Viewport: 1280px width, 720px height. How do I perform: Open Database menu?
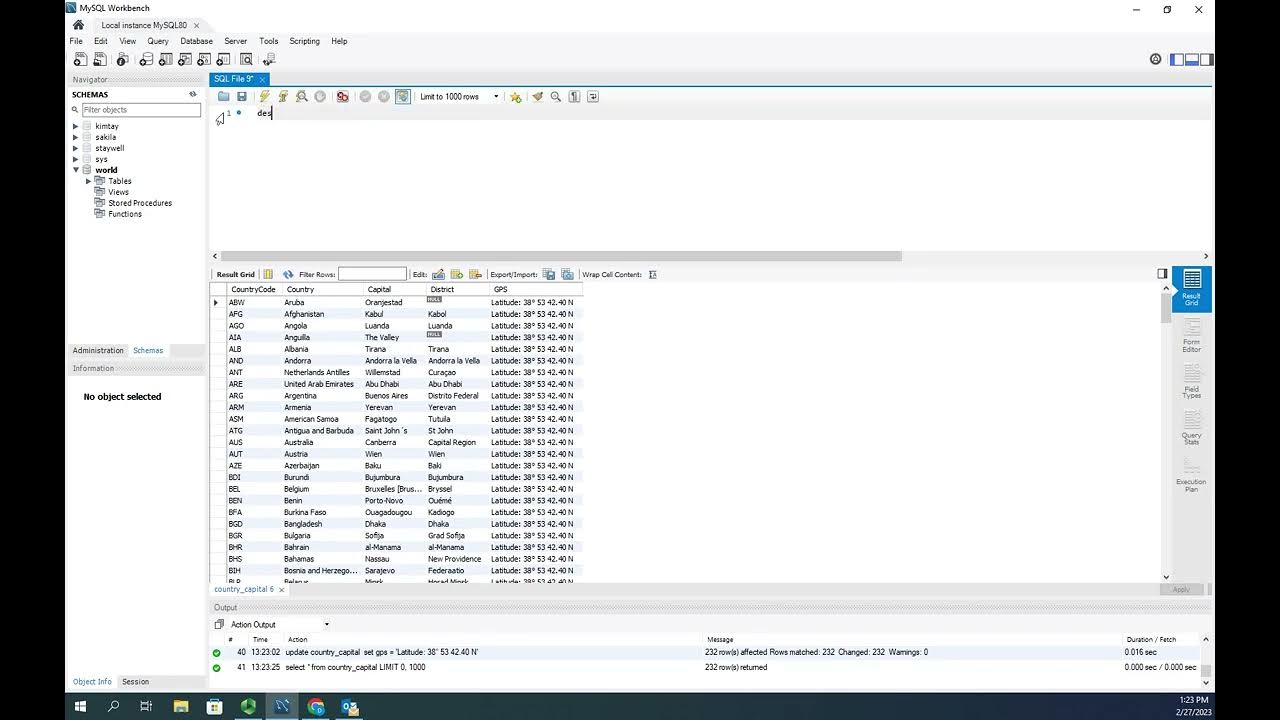pyautogui.click(x=196, y=41)
